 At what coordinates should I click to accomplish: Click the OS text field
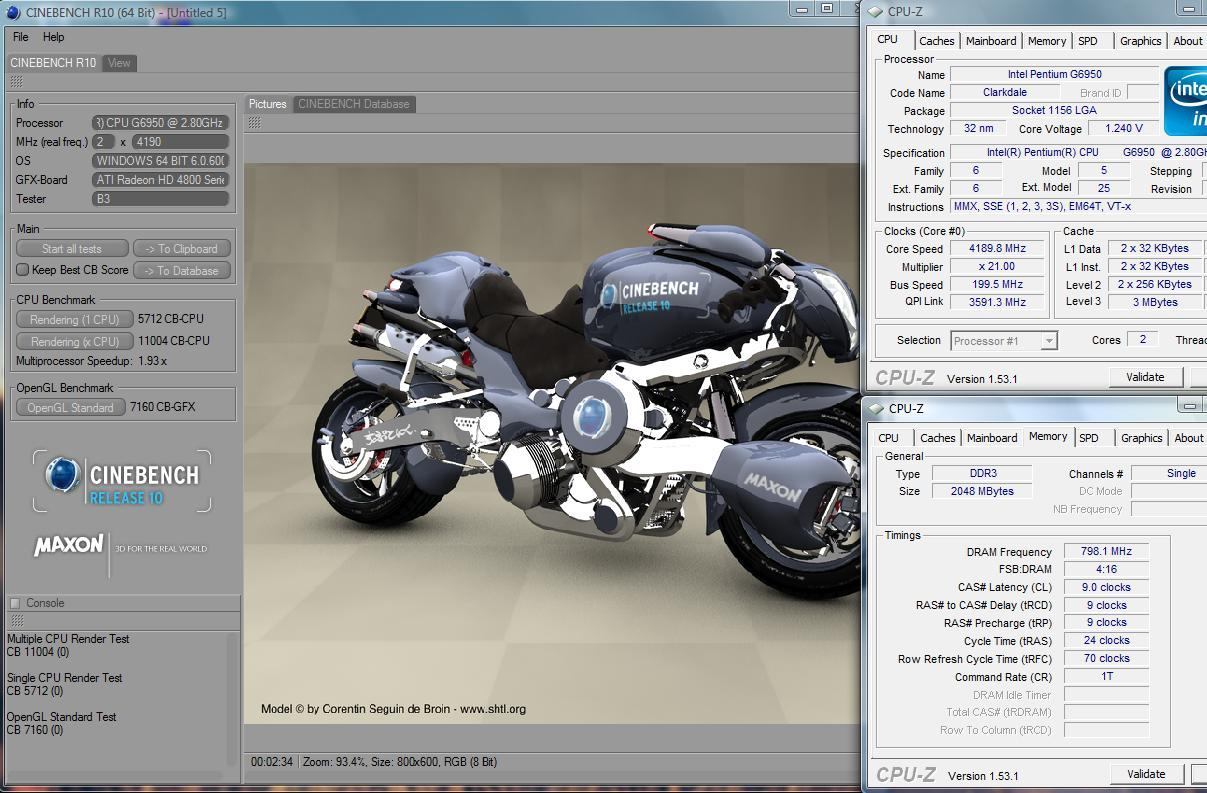161,161
